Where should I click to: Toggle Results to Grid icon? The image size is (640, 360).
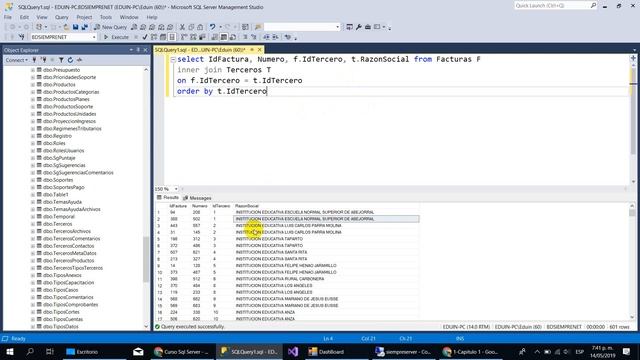(x=224, y=37)
